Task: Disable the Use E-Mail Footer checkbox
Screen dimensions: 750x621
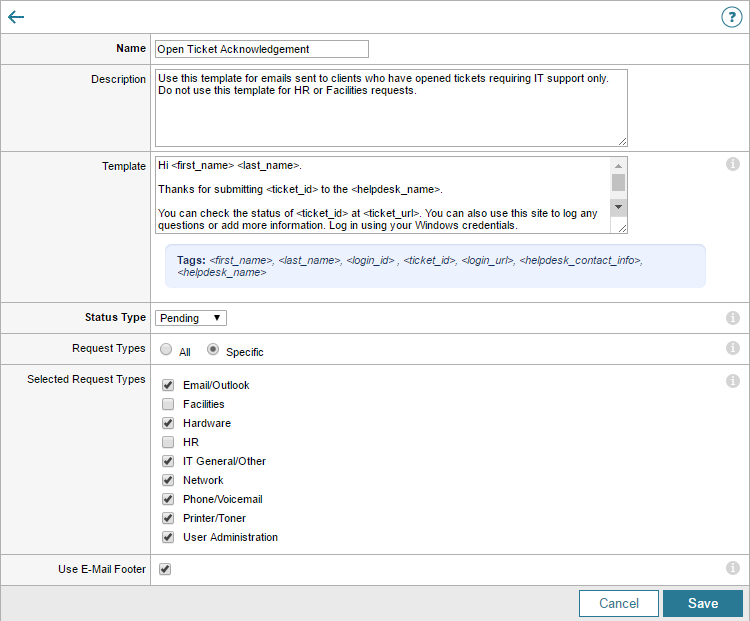Action: tap(165, 569)
